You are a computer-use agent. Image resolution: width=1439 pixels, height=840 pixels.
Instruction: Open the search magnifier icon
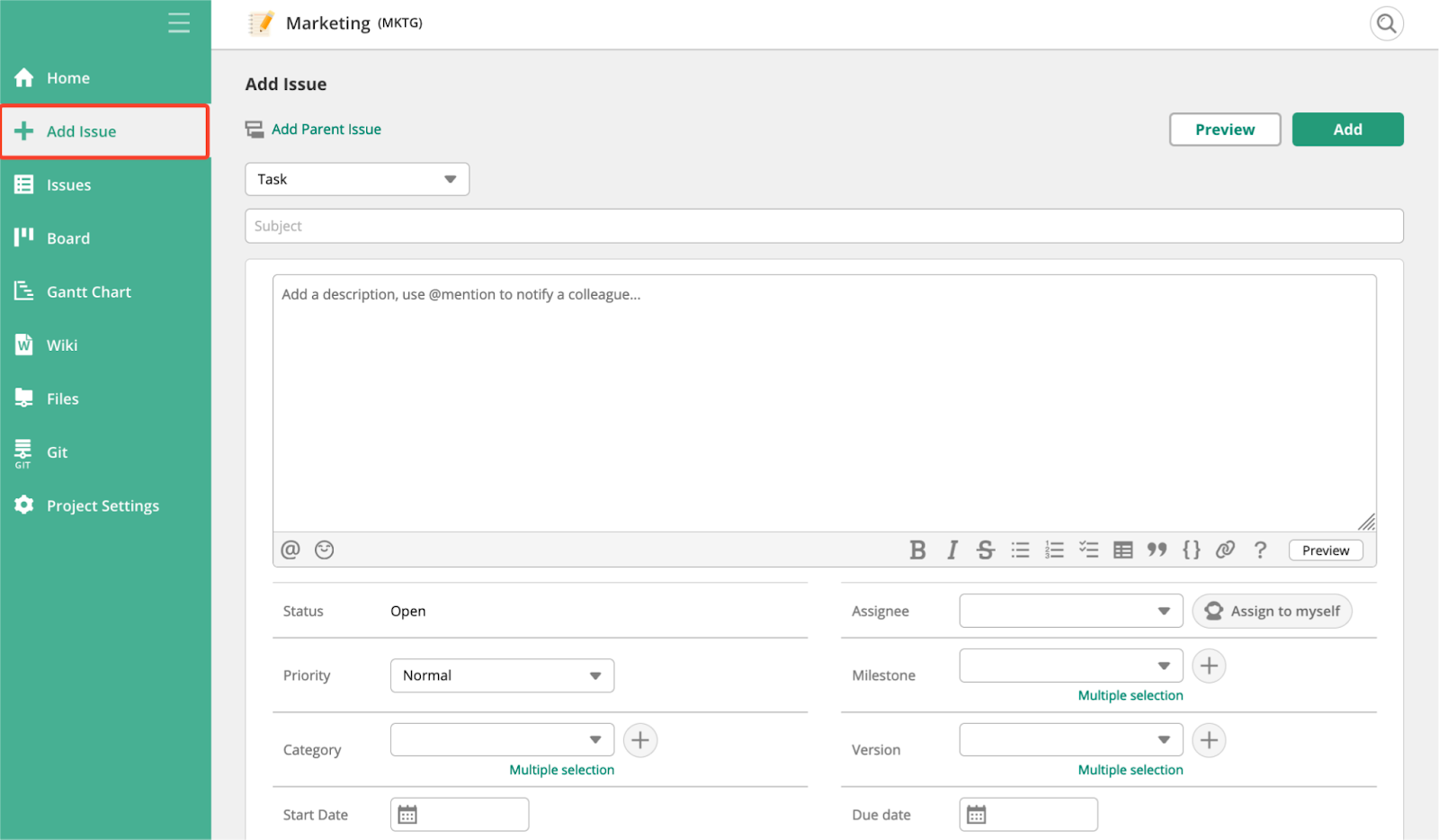click(1387, 23)
